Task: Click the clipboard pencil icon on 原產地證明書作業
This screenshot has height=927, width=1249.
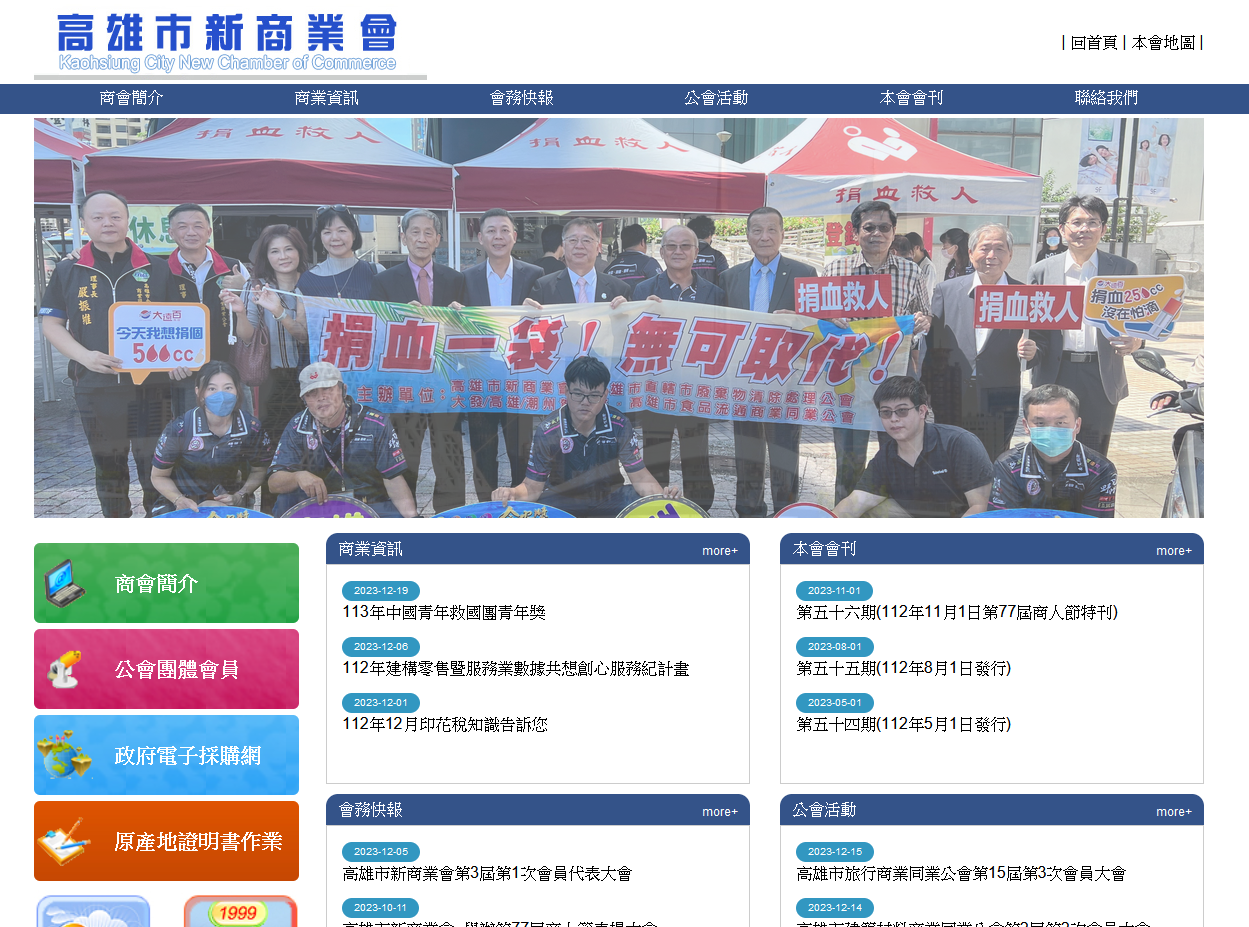Action: [x=64, y=841]
